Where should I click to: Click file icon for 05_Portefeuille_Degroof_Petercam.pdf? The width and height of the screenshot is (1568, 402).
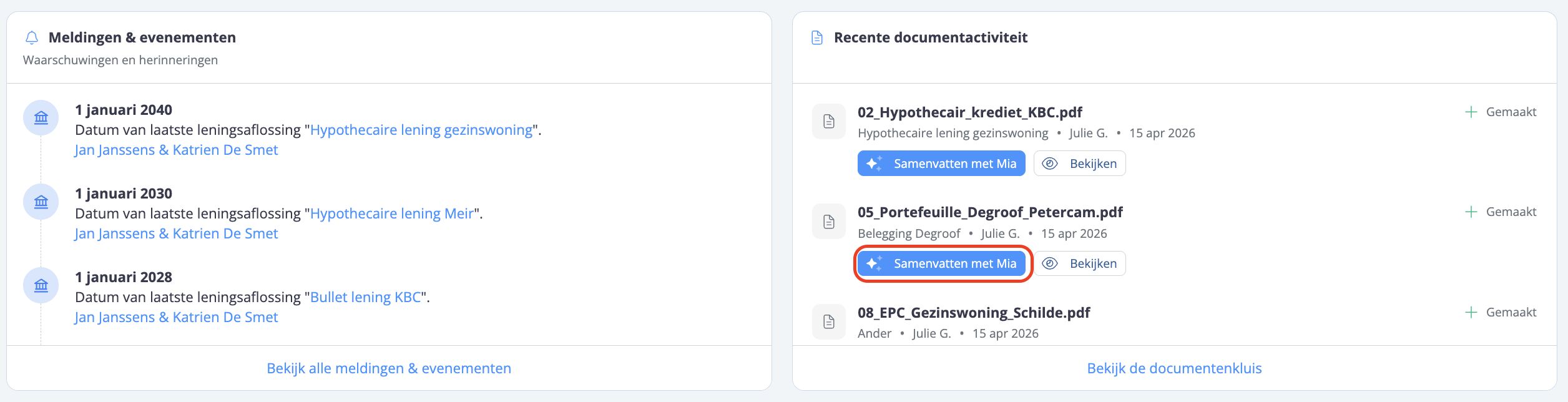pos(829,222)
